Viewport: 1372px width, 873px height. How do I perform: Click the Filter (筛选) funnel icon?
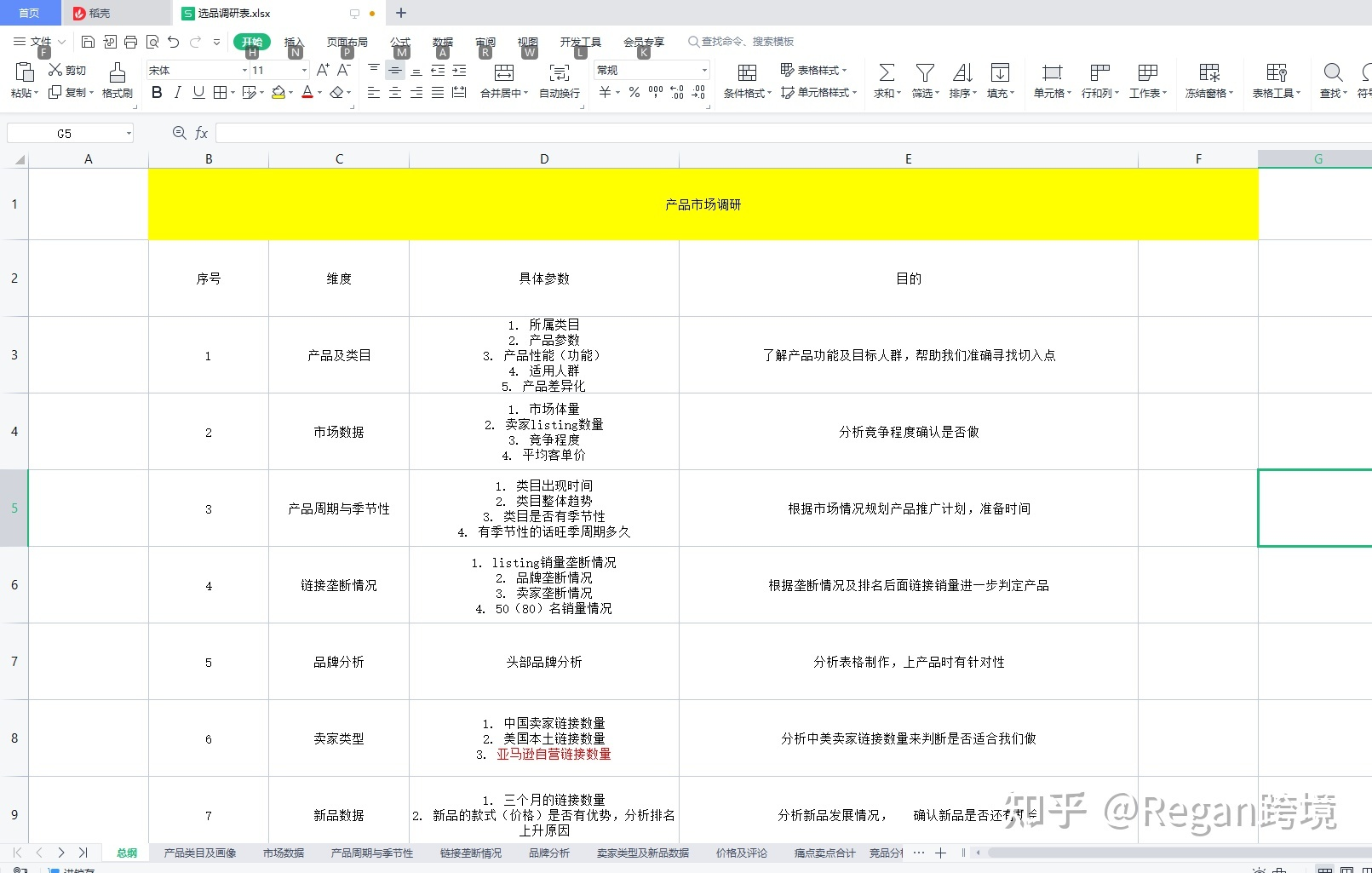925,73
